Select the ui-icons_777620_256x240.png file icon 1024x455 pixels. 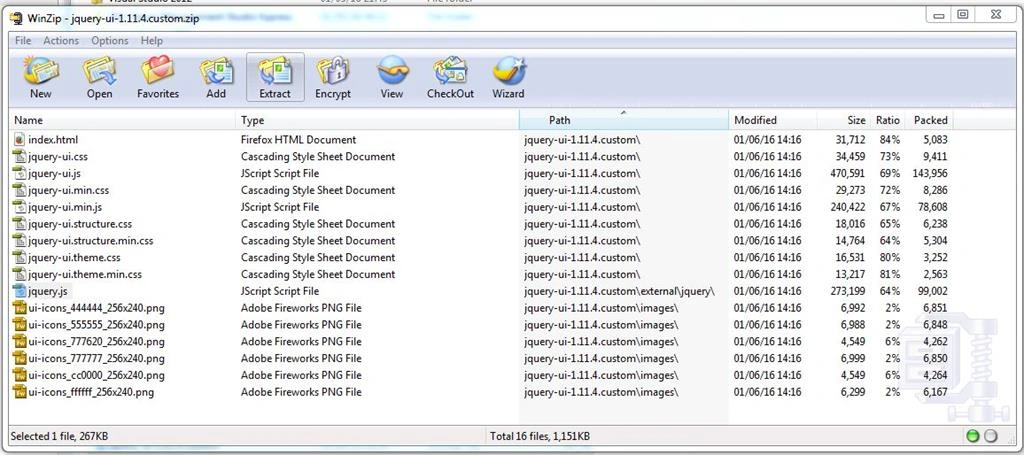pyautogui.click(x=19, y=341)
